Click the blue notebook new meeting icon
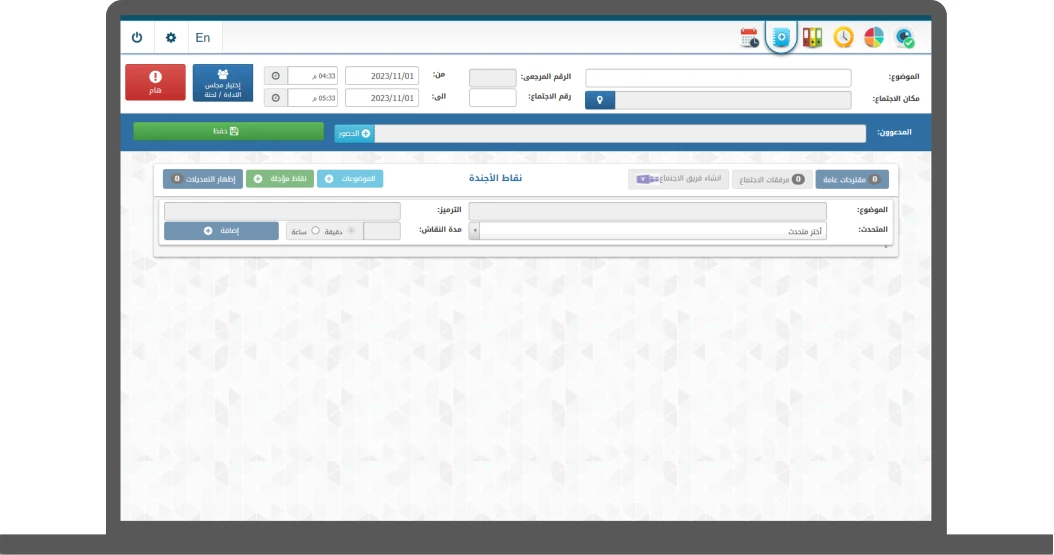1054x555 pixels. (781, 38)
